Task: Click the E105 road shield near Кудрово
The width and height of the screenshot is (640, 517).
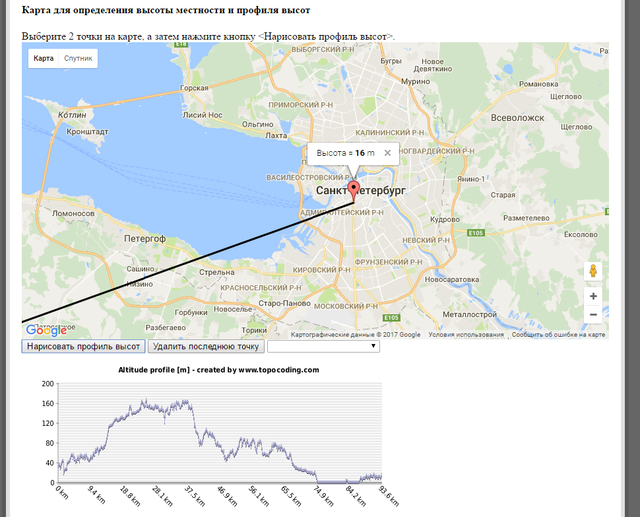Action: pos(475,233)
